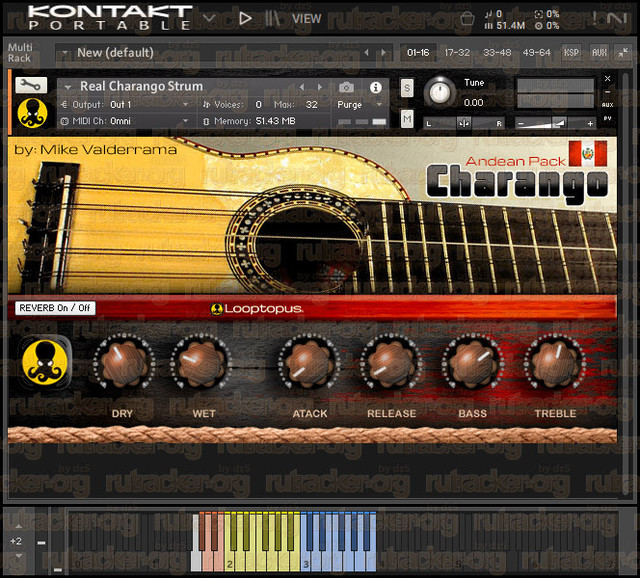The image size is (640, 578).
Task: Click the Peru flag image
Action: point(588,153)
